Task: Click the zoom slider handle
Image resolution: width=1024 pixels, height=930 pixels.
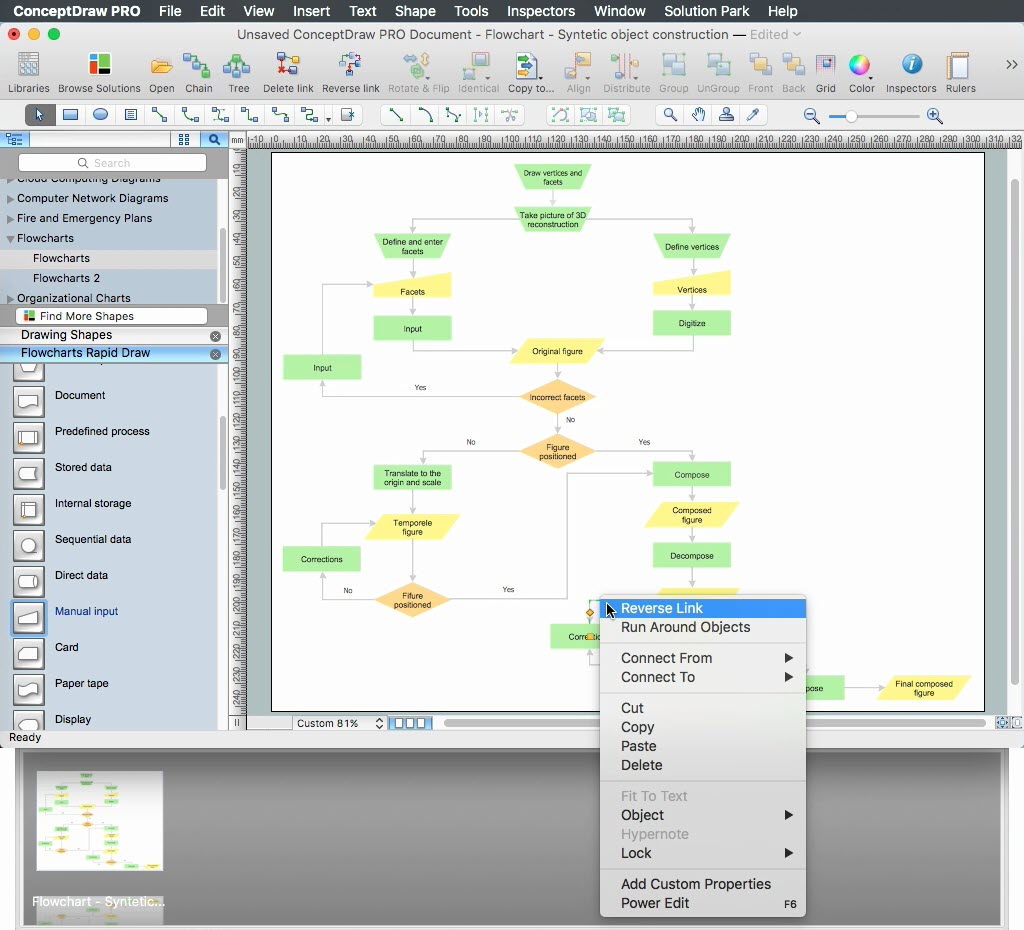Action: tap(851, 116)
